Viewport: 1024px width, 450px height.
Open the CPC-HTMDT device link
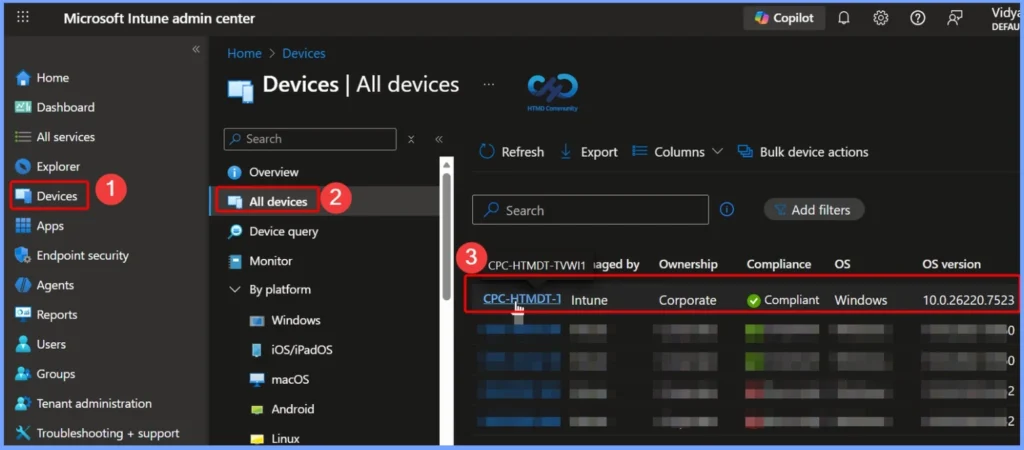[x=522, y=298]
